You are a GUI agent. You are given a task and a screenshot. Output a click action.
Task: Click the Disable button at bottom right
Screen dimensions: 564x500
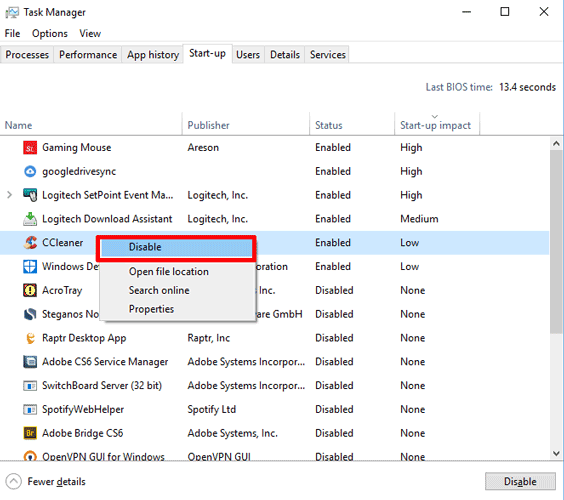[x=520, y=481]
